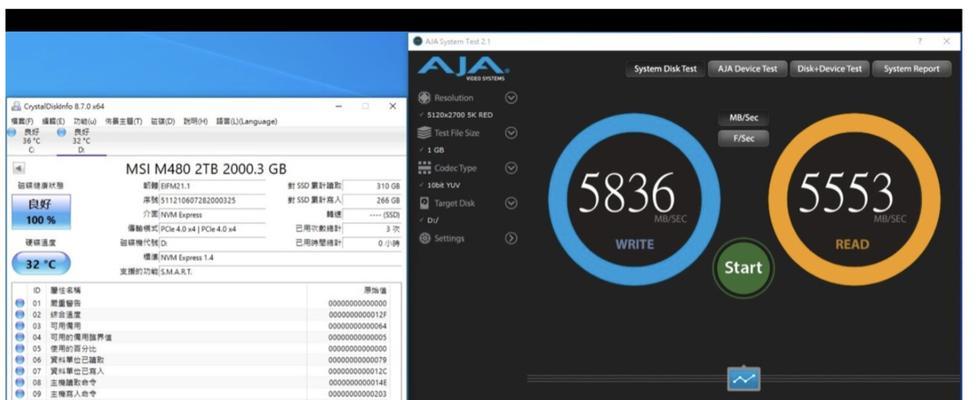
Task: Click the blue WRITE speed gauge ring
Action: click(x=634, y=200)
